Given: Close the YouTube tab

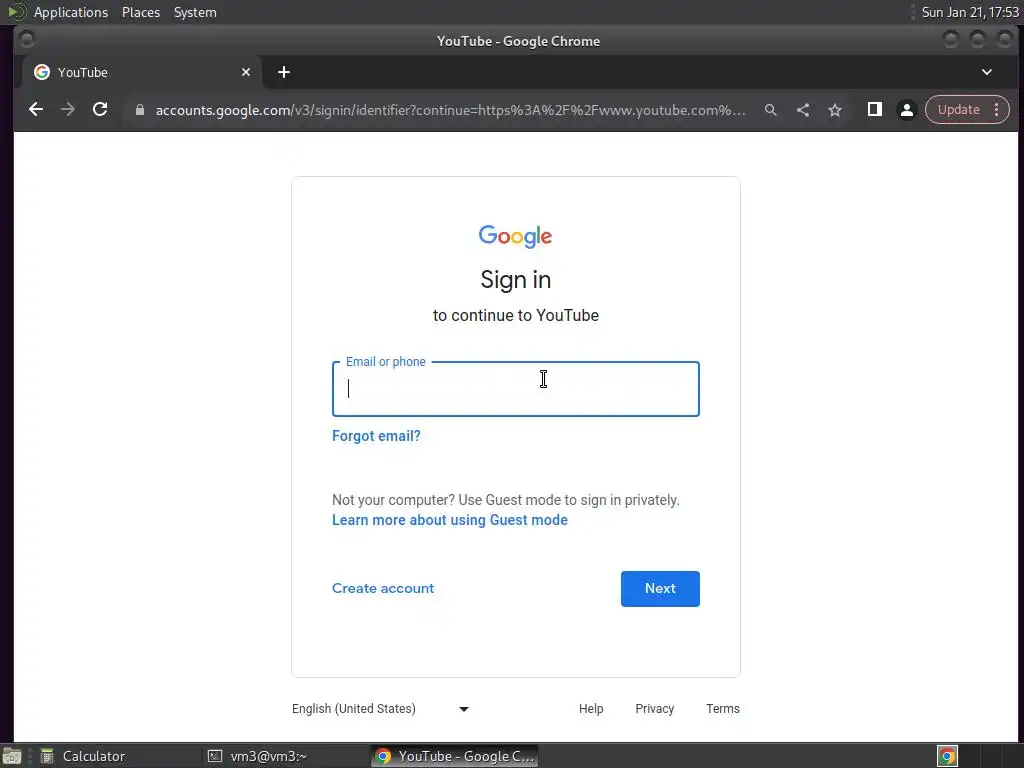Looking at the screenshot, I should 246,72.
